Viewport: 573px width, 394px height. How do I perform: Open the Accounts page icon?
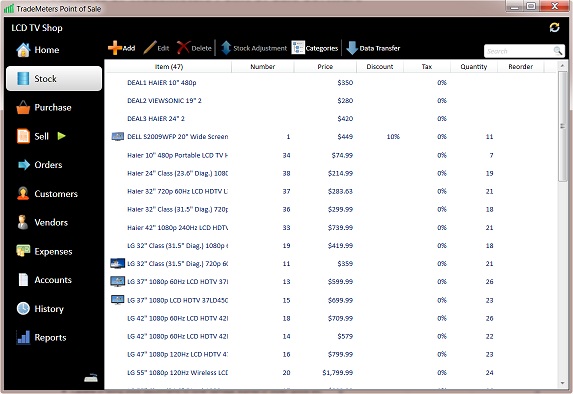point(23,280)
